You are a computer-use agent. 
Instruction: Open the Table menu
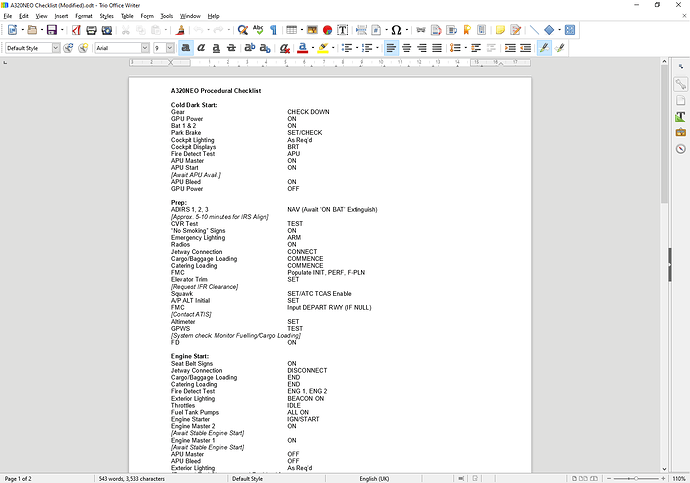click(127, 16)
